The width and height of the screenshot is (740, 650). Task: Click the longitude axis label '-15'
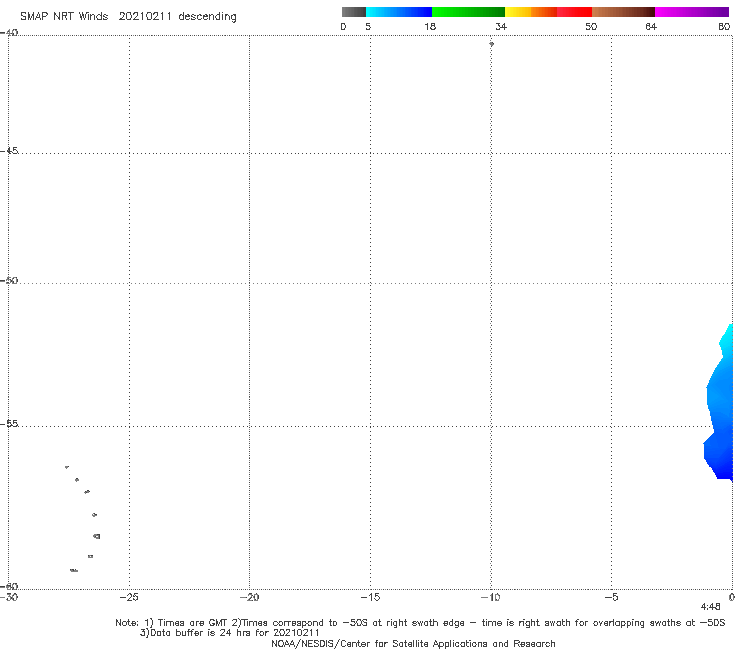click(x=370, y=597)
